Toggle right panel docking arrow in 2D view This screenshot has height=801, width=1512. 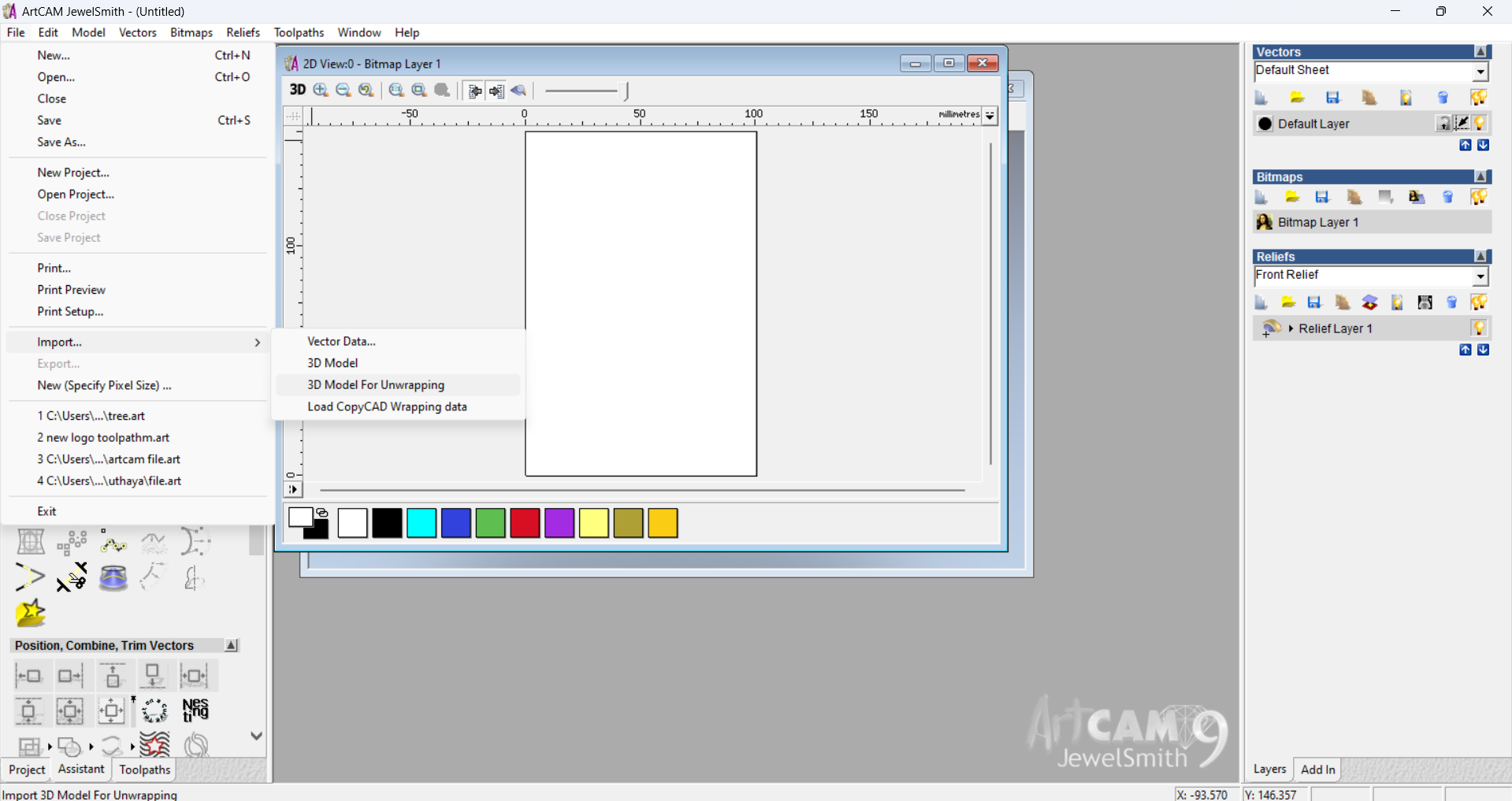point(496,91)
